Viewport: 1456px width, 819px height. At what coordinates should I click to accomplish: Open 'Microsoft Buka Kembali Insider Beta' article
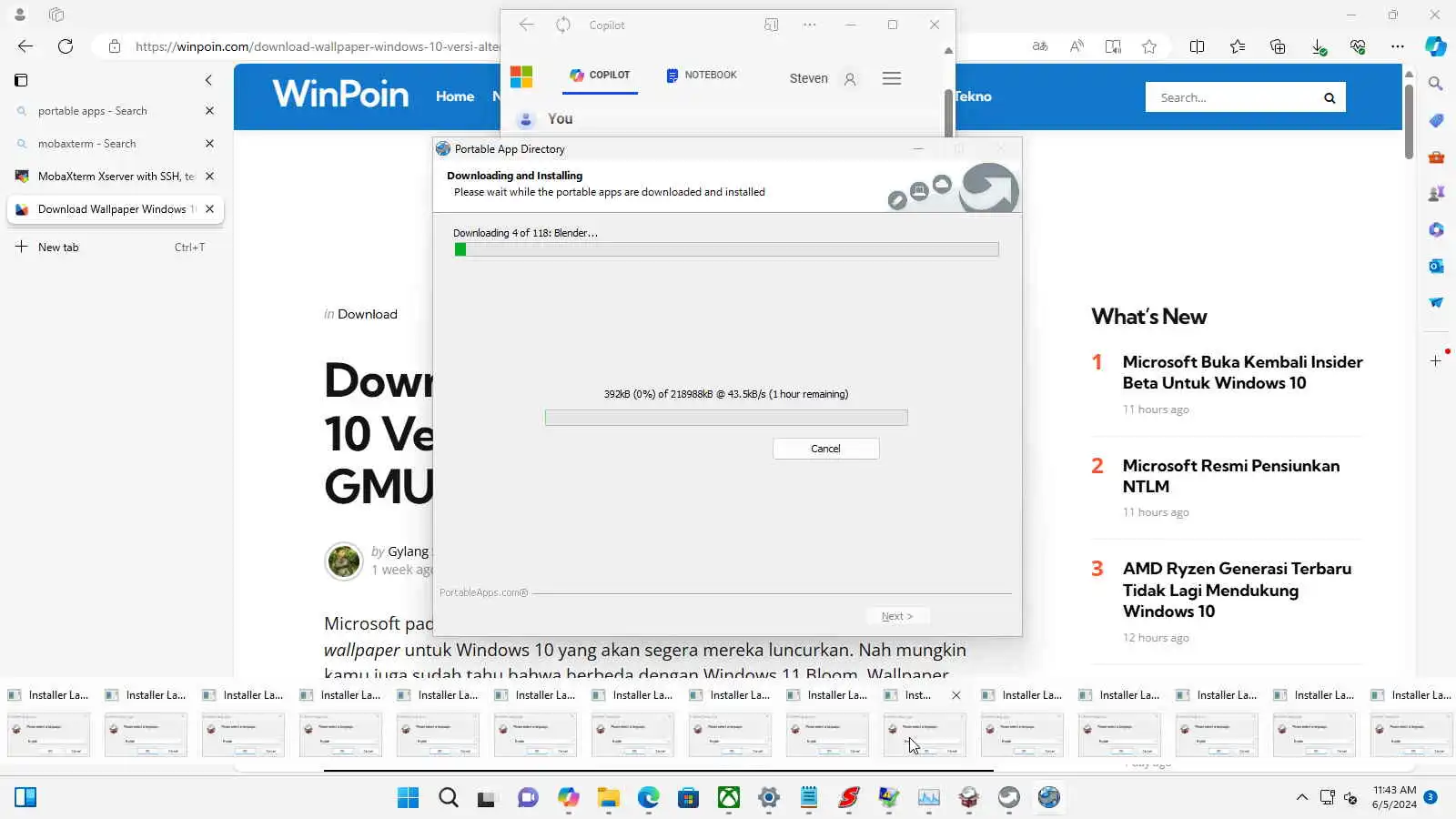[1242, 372]
